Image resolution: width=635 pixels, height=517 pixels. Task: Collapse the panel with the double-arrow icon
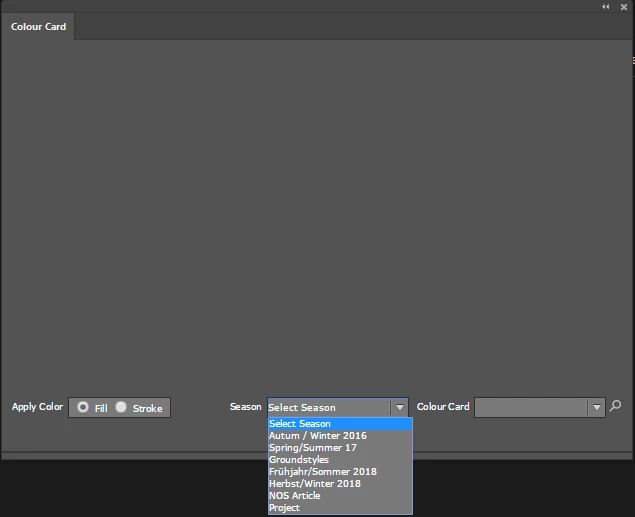click(x=605, y=6)
